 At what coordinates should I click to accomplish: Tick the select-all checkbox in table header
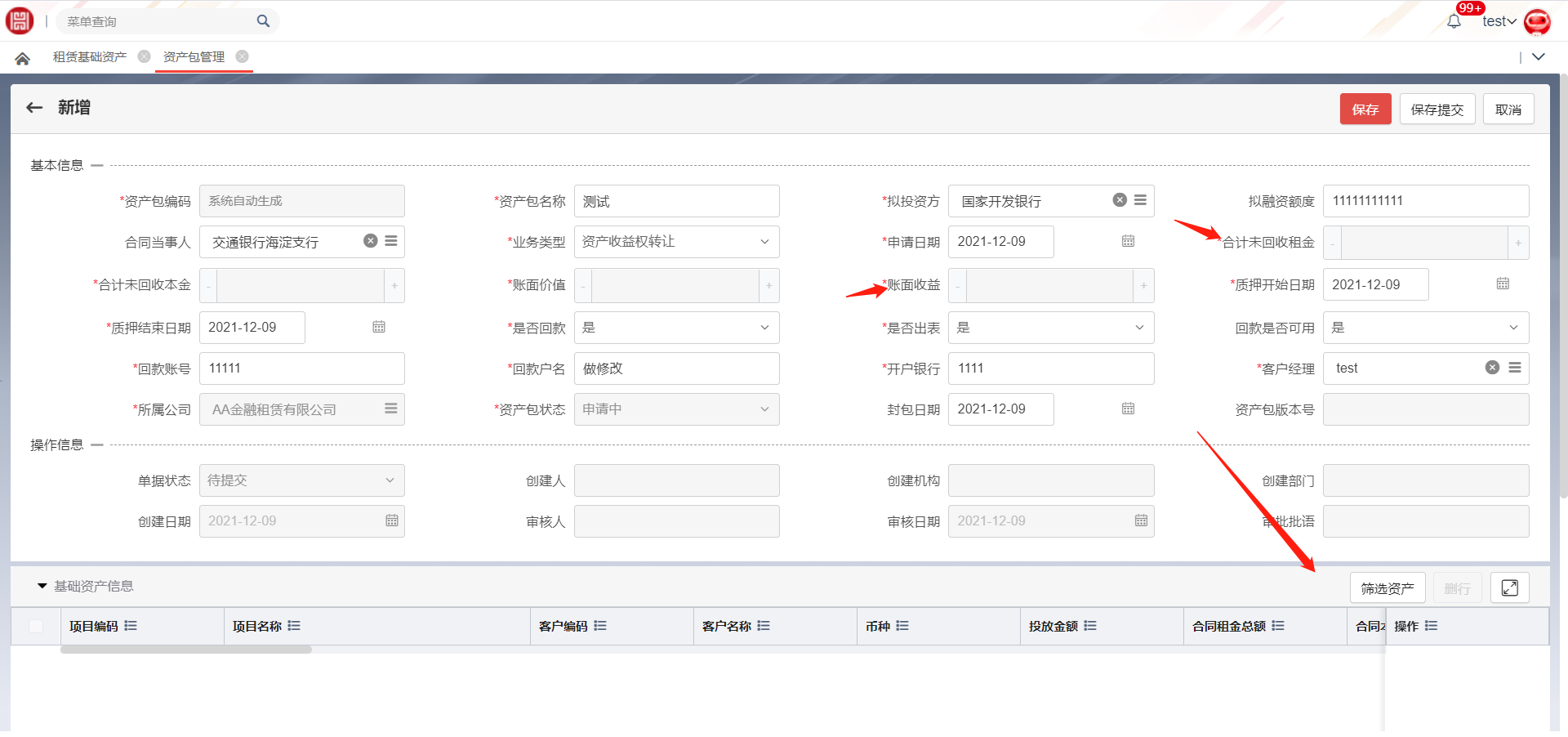pos(36,626)
